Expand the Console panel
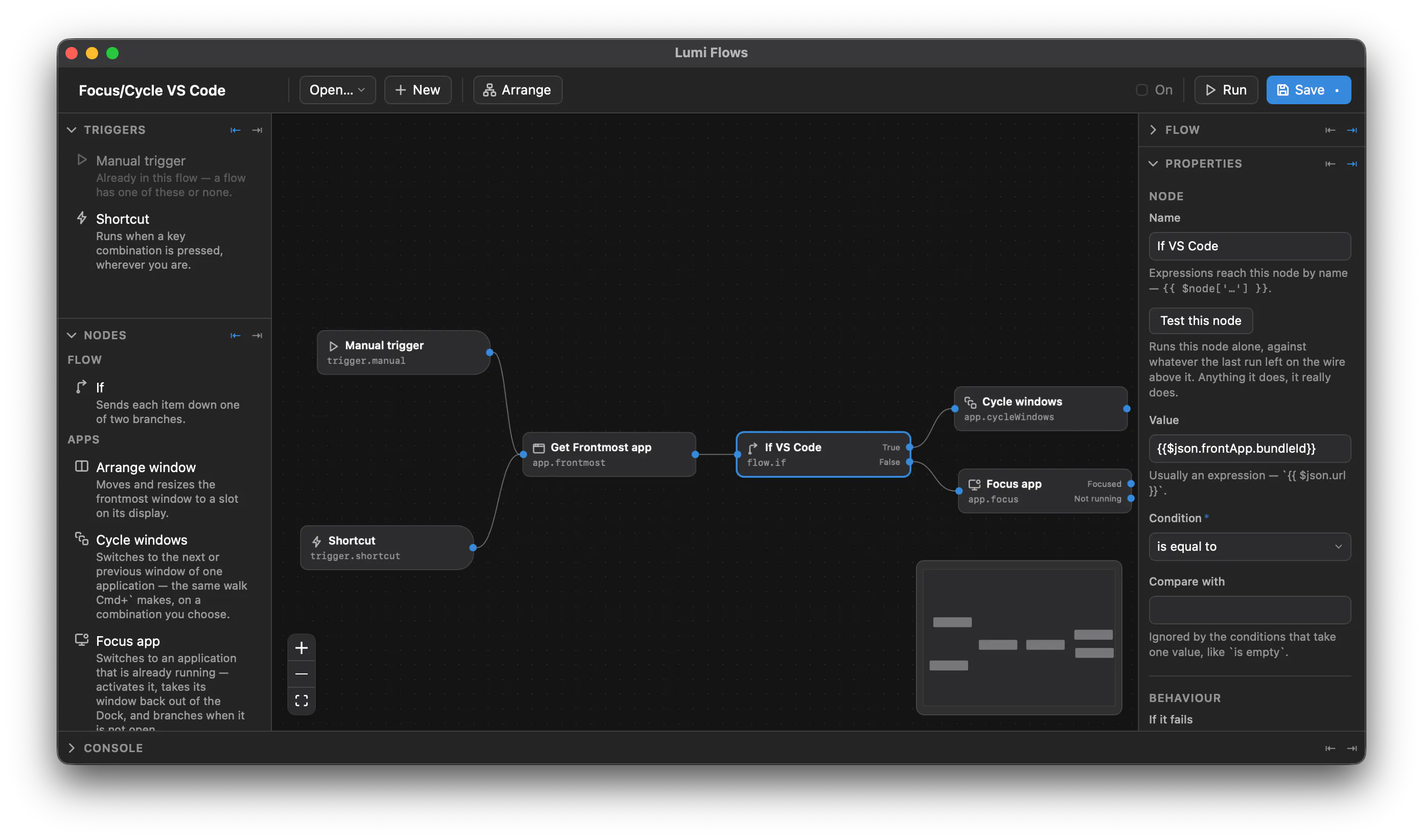Image resolution: width=1423 pixels, height=840 pixels. tap(72, 749)
